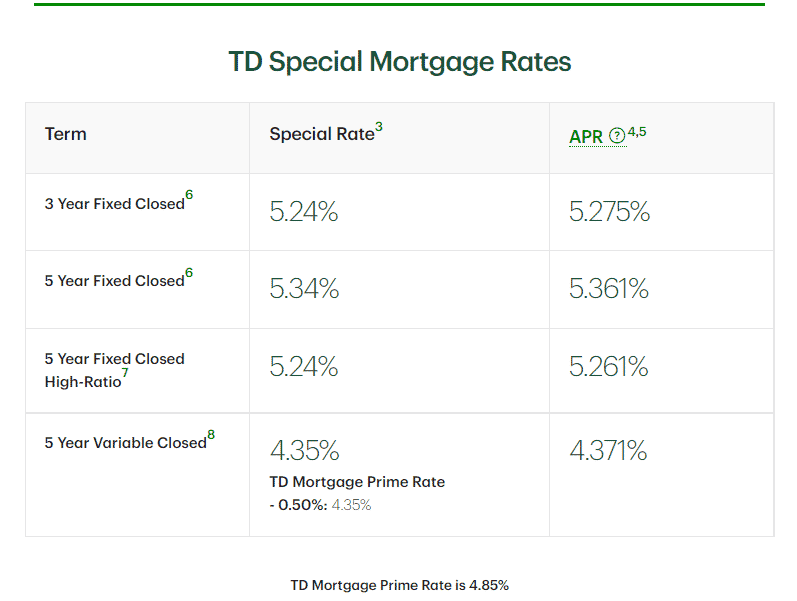Select the 5 Year Variable Closed row label
This screenshot has width=797, height=601.
point(125,443)
